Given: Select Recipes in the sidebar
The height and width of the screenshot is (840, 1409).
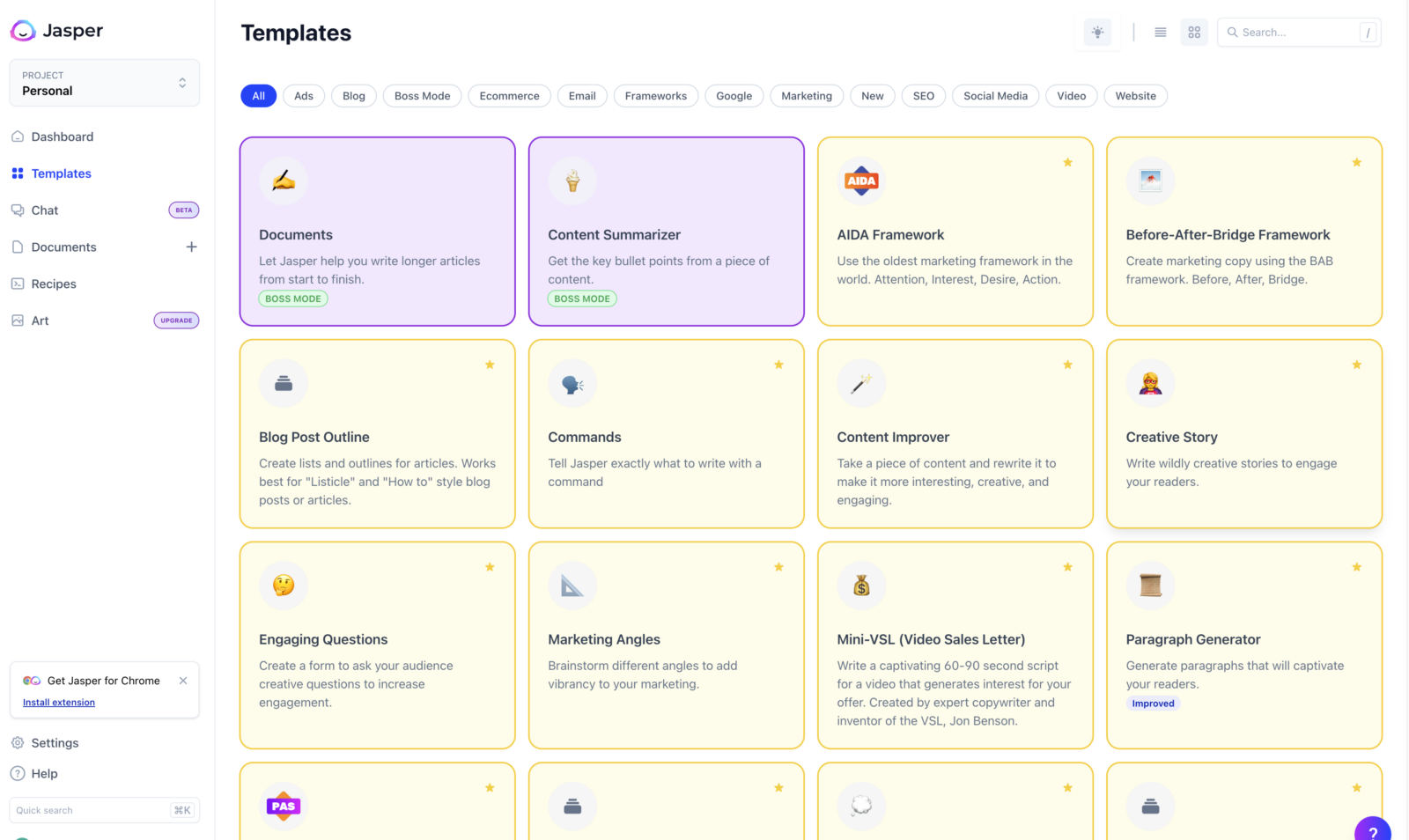Looking at the screenshot, I should click(x=54, y=284).
